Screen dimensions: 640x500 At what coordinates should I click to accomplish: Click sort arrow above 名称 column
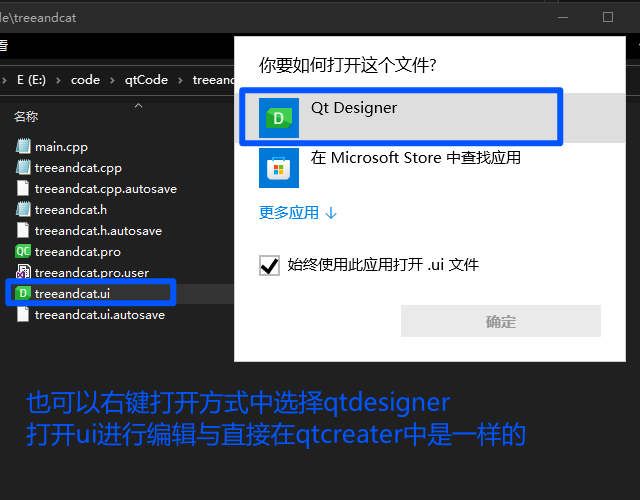pos(139,106)
